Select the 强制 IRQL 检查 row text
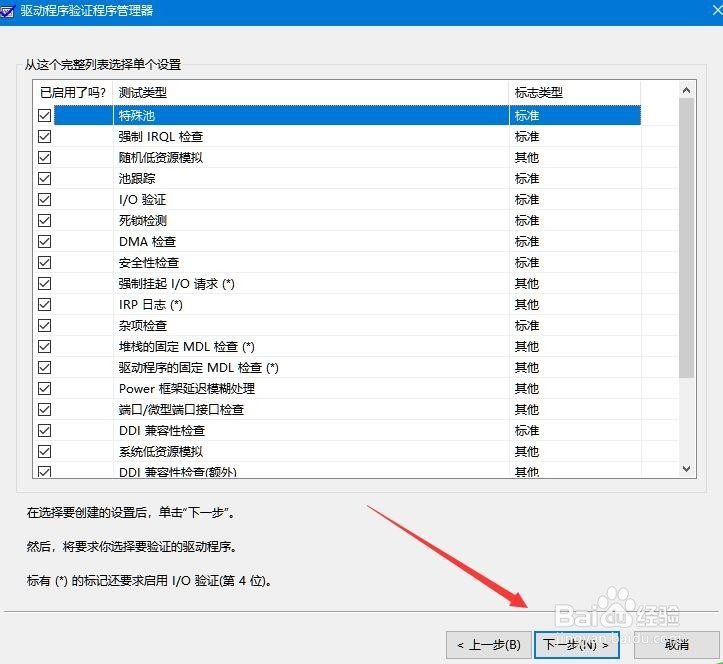The height and width of the screenshot is (664, 723). (161, 136)
